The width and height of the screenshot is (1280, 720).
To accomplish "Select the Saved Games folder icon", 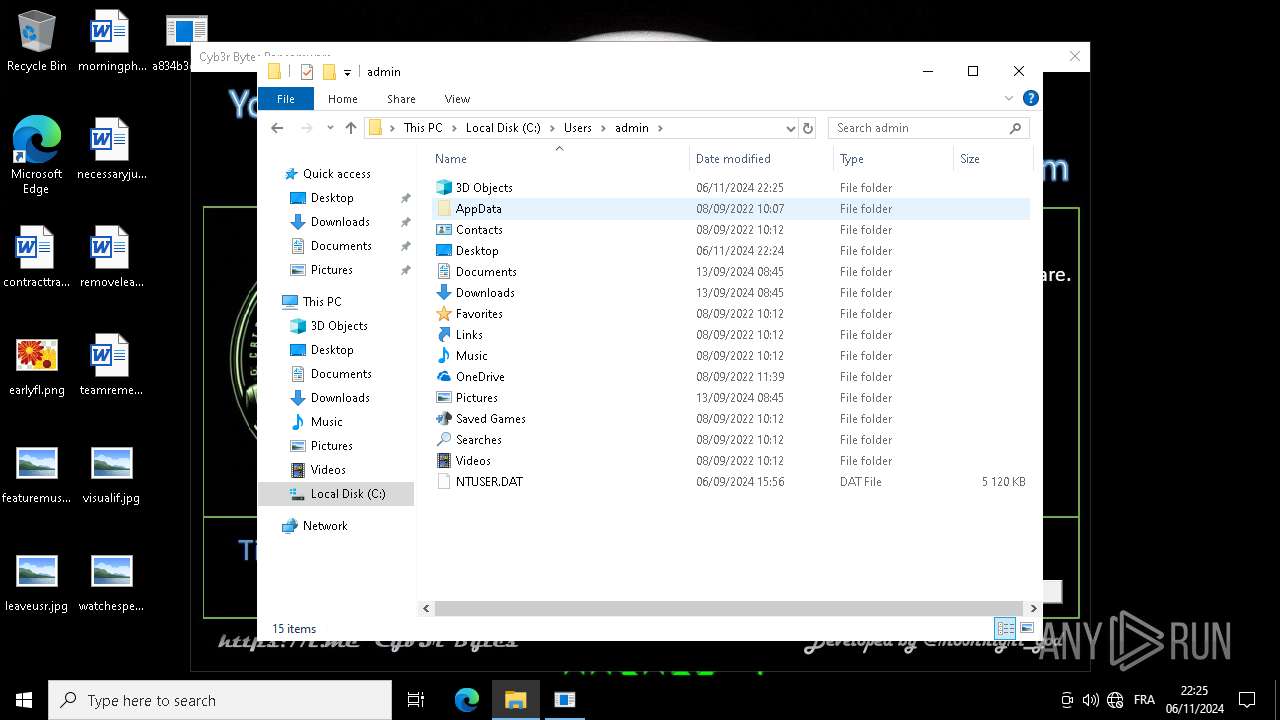I will [x=444, y=419].
